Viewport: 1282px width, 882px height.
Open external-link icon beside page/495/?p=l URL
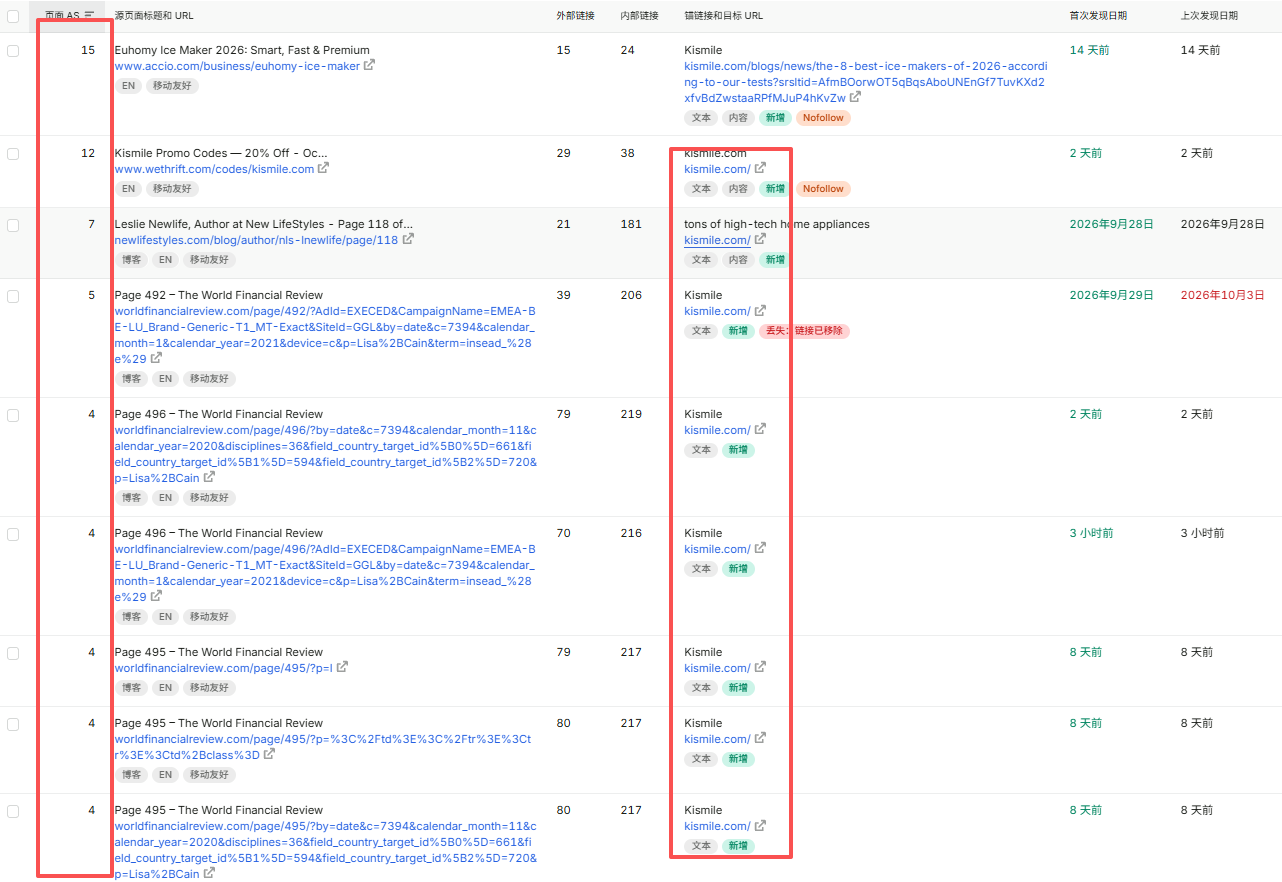click(342, 667)
